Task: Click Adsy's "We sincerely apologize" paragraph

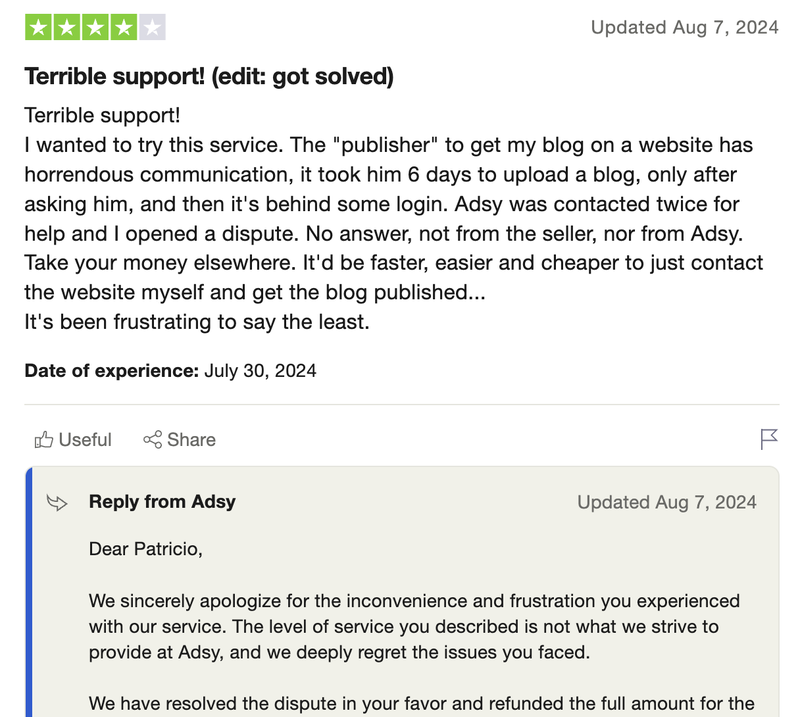Action: [x=414, y=628]
